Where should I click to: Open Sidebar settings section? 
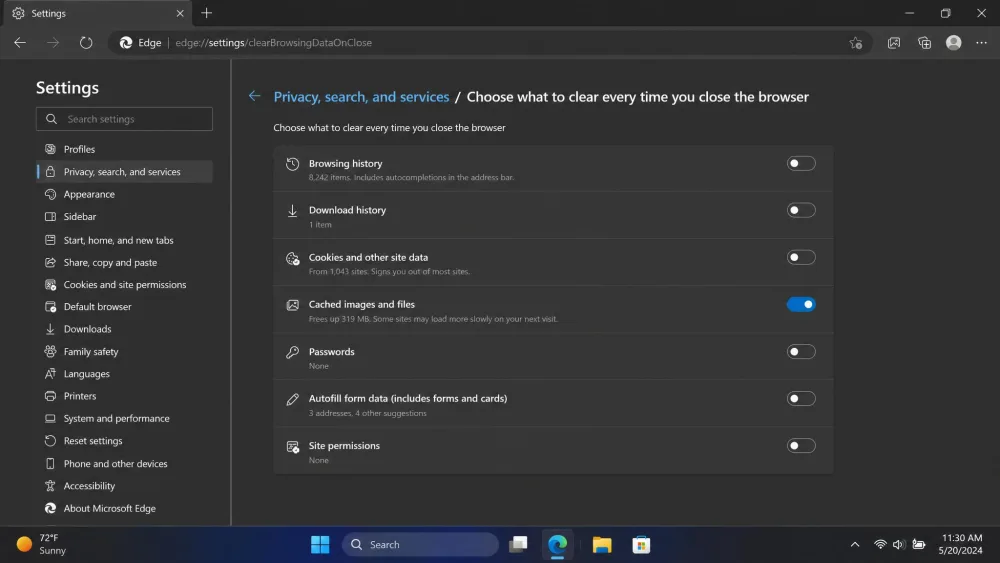click(124, 217)
